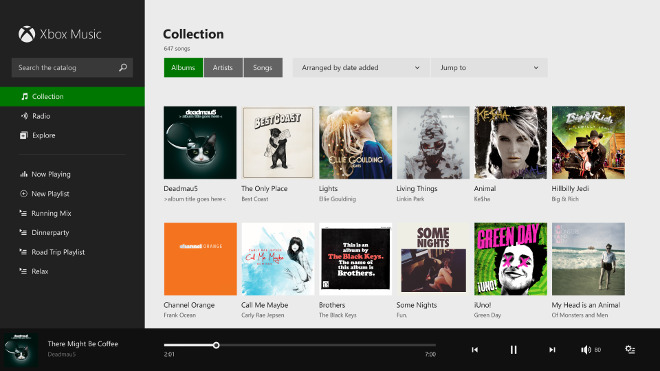Click the Relax playlist icon
This screenshot has height=371, width=660.
click(23, 271)
